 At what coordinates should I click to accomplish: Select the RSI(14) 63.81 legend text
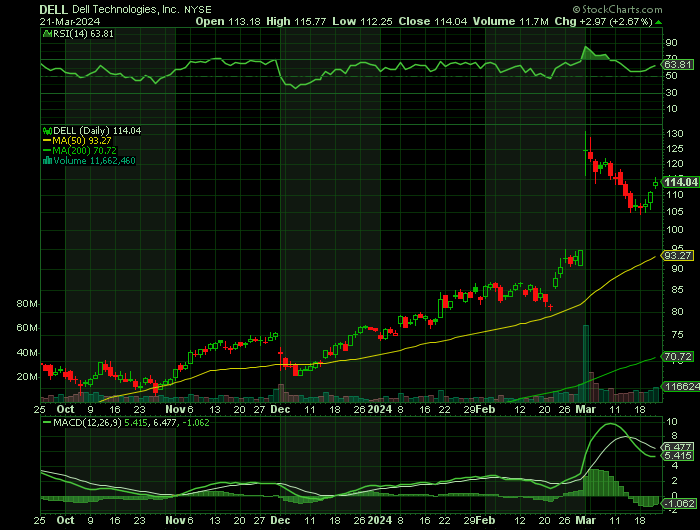[x=83, y=34]
